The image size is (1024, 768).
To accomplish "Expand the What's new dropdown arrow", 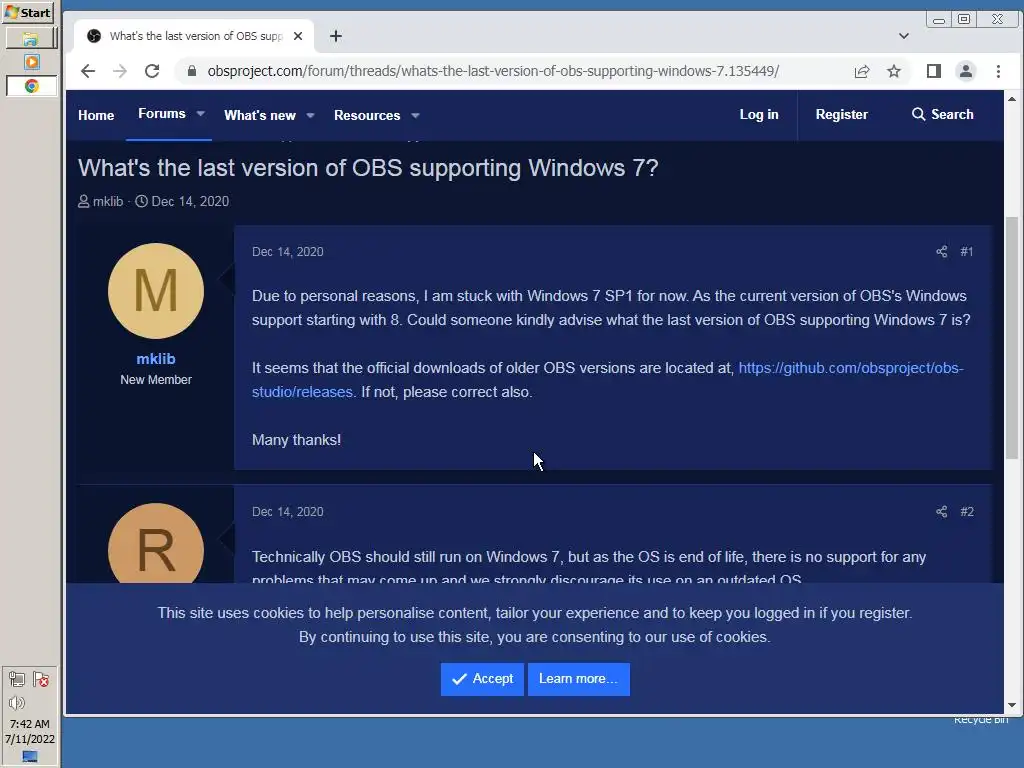I will click(x=311, y=116).
